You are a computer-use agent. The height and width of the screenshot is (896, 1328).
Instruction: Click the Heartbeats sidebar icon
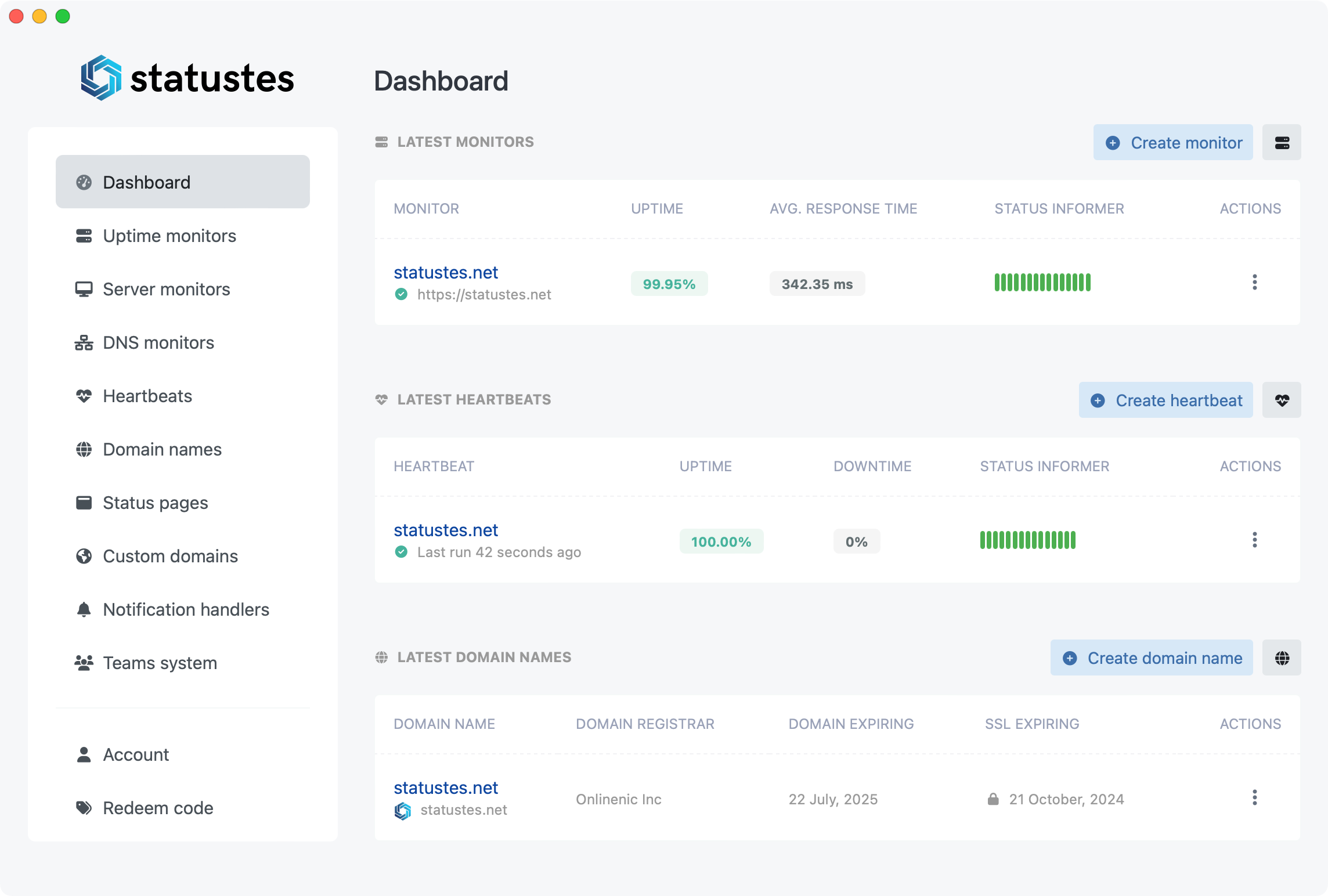84,395
